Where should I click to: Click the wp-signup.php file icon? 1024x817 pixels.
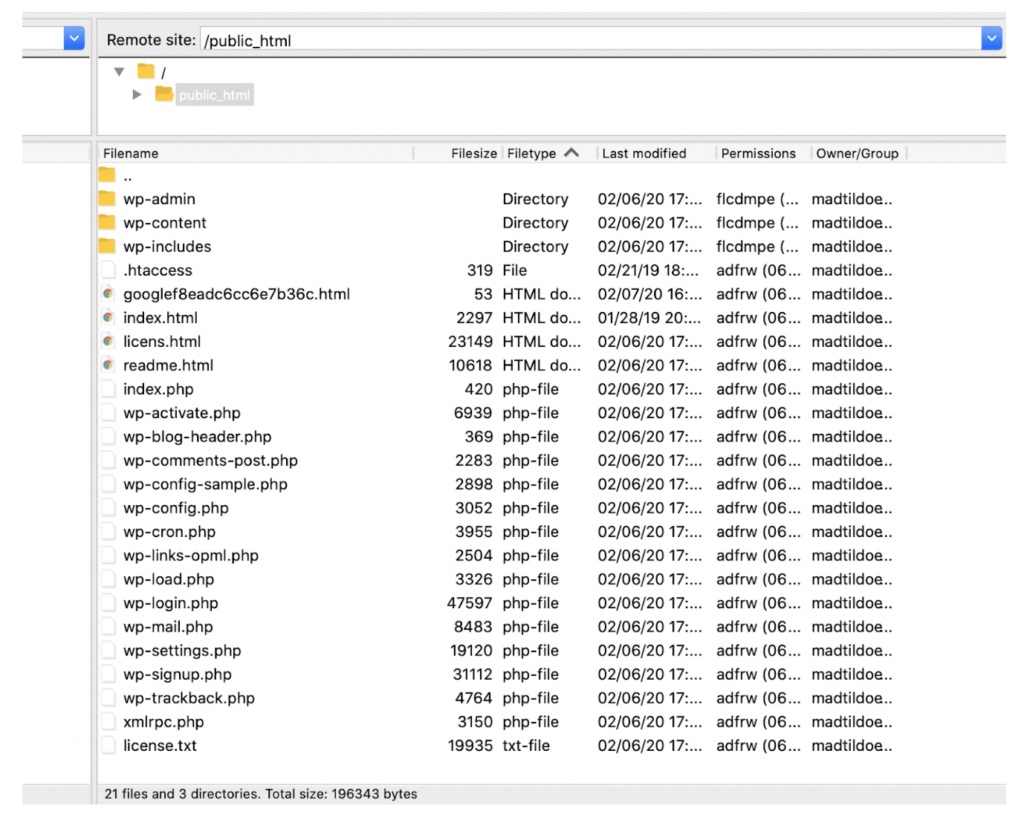[x=108, y=674]
